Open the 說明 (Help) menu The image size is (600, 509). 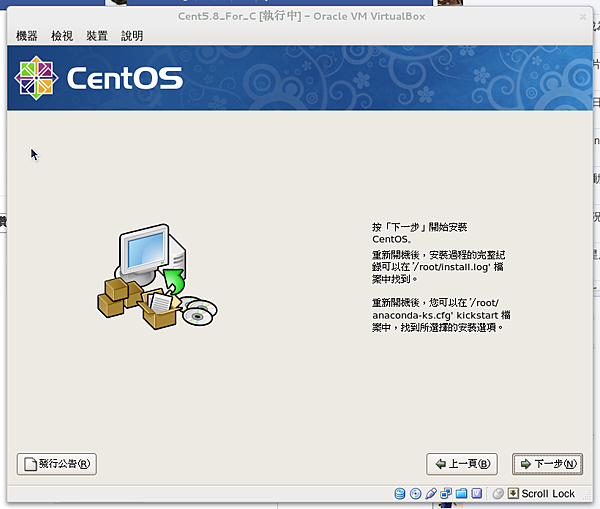pyautogui.click(x=132, y=36)
